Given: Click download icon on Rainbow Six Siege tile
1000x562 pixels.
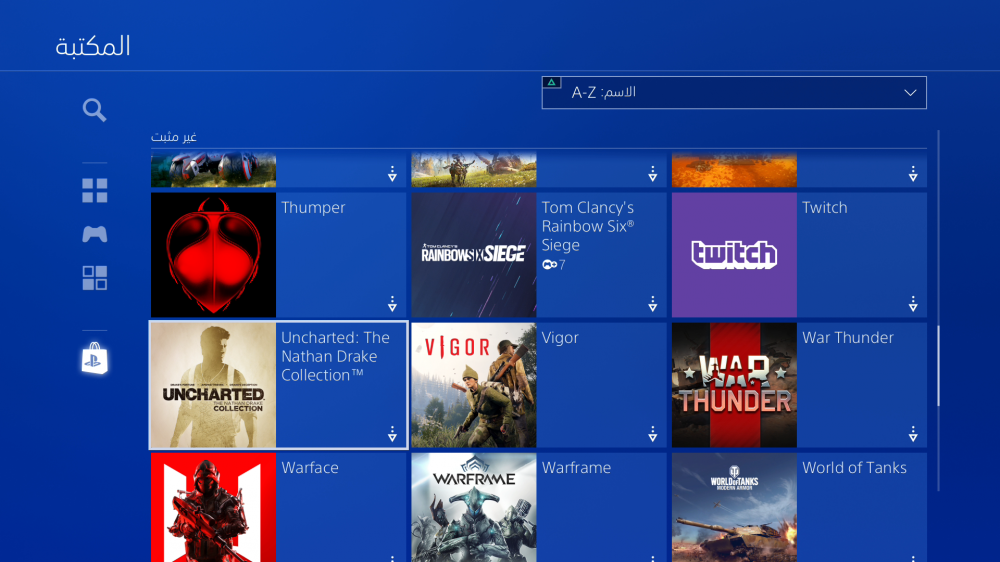Looking at the screenshot, I should (x=652, y=304).
